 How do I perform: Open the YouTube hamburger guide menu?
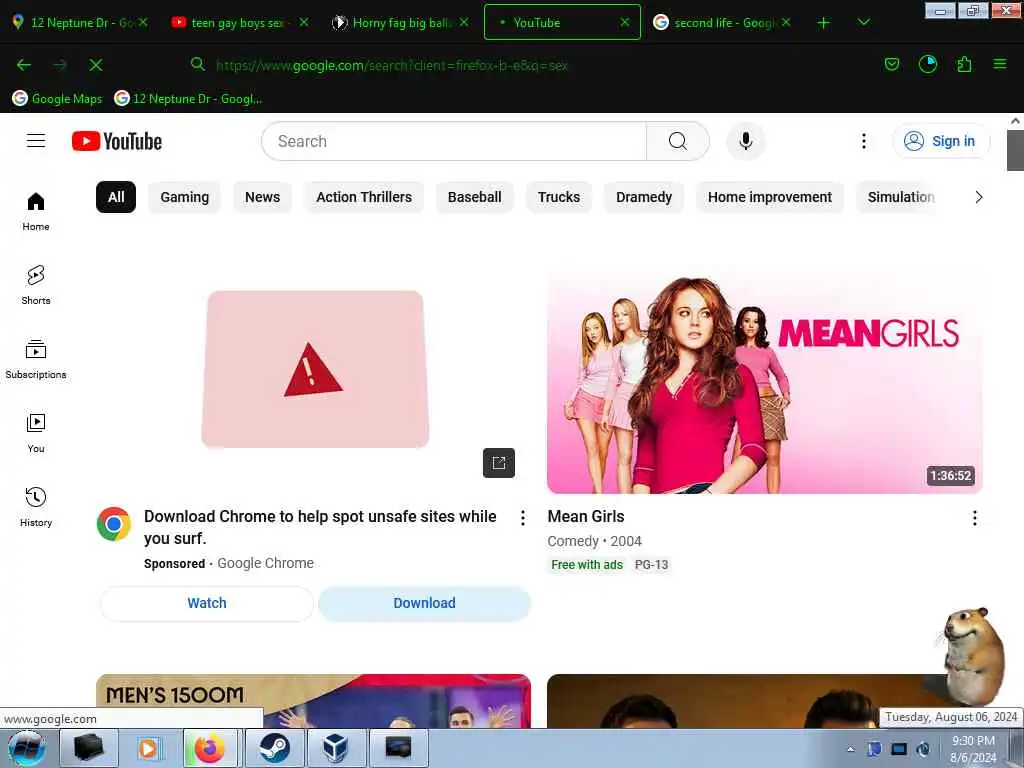[x=36, y=141]
